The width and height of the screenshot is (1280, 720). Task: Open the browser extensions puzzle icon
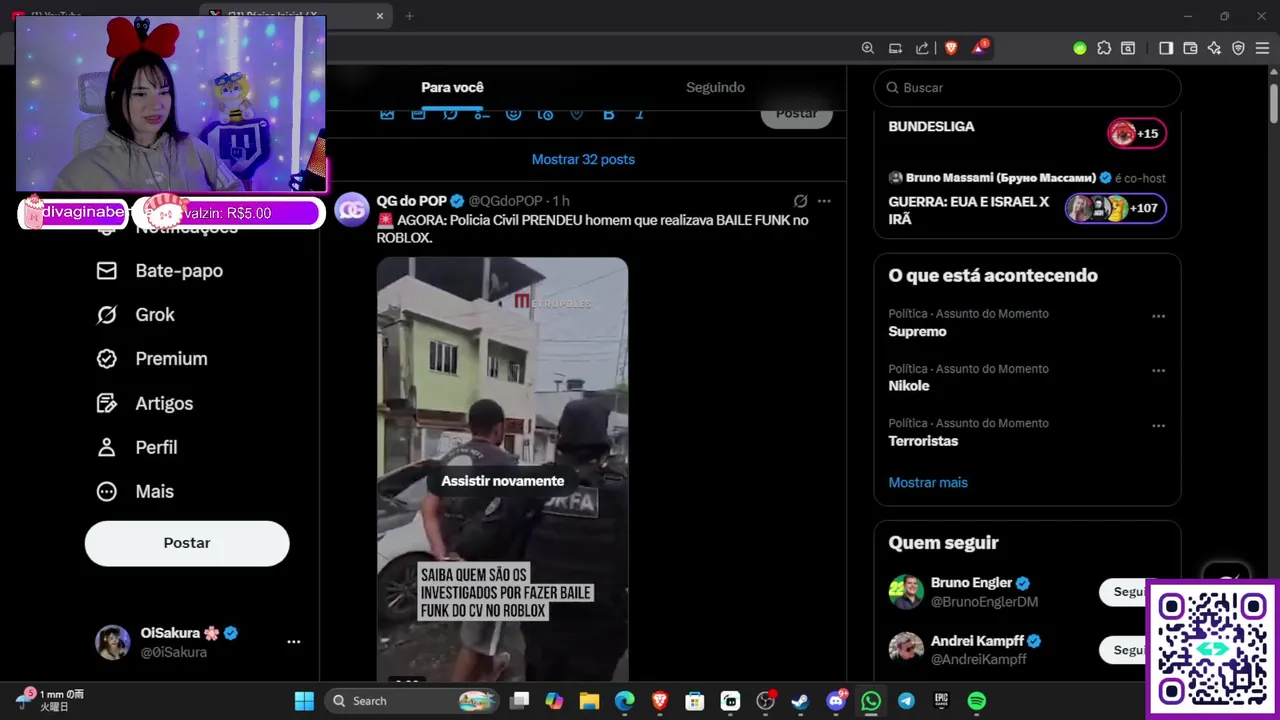tap(1104, 48)
